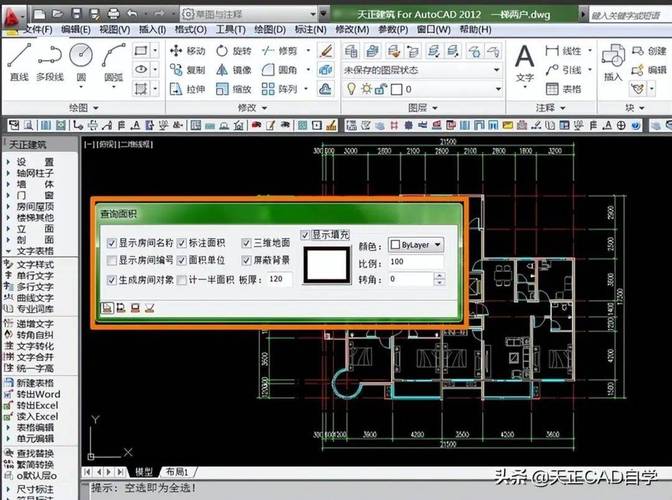Select the 圆 (Circle) drawing tool
672x500 pixels.
coord(81,60)
